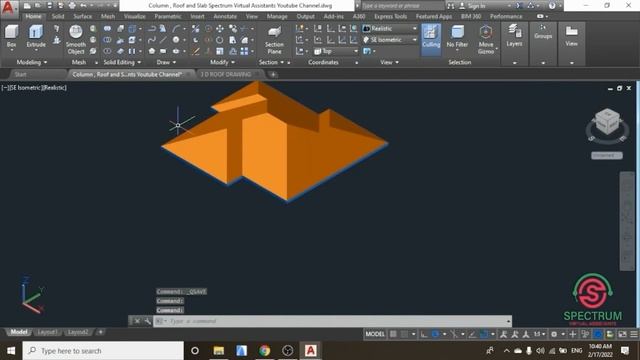Viewport: 640px width, 360px height.
Task: Click the keyword search box in title bar
Action: click(x=402, y=6)
